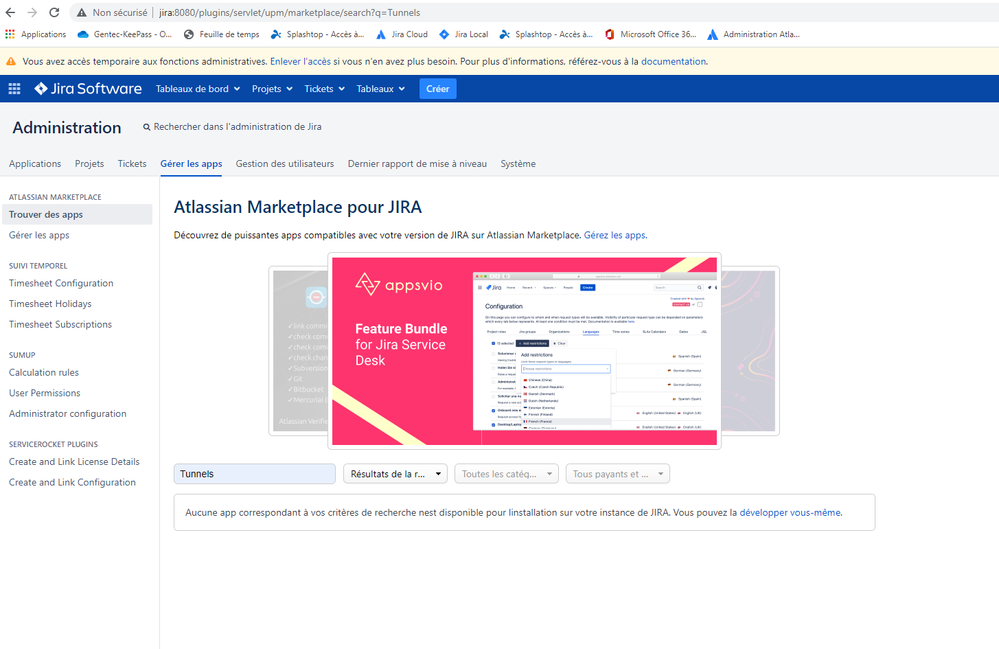
Task: Open first Splashtop - Accès bookmark
Action: pyautogui.click(x=317, y=34)
